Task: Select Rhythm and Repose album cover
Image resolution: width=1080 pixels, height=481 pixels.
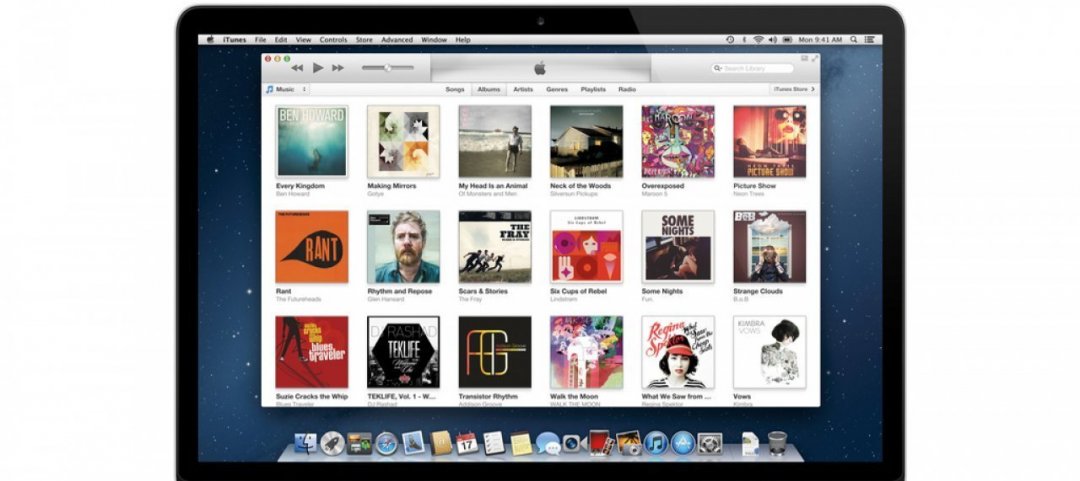Action: (404, 247)
